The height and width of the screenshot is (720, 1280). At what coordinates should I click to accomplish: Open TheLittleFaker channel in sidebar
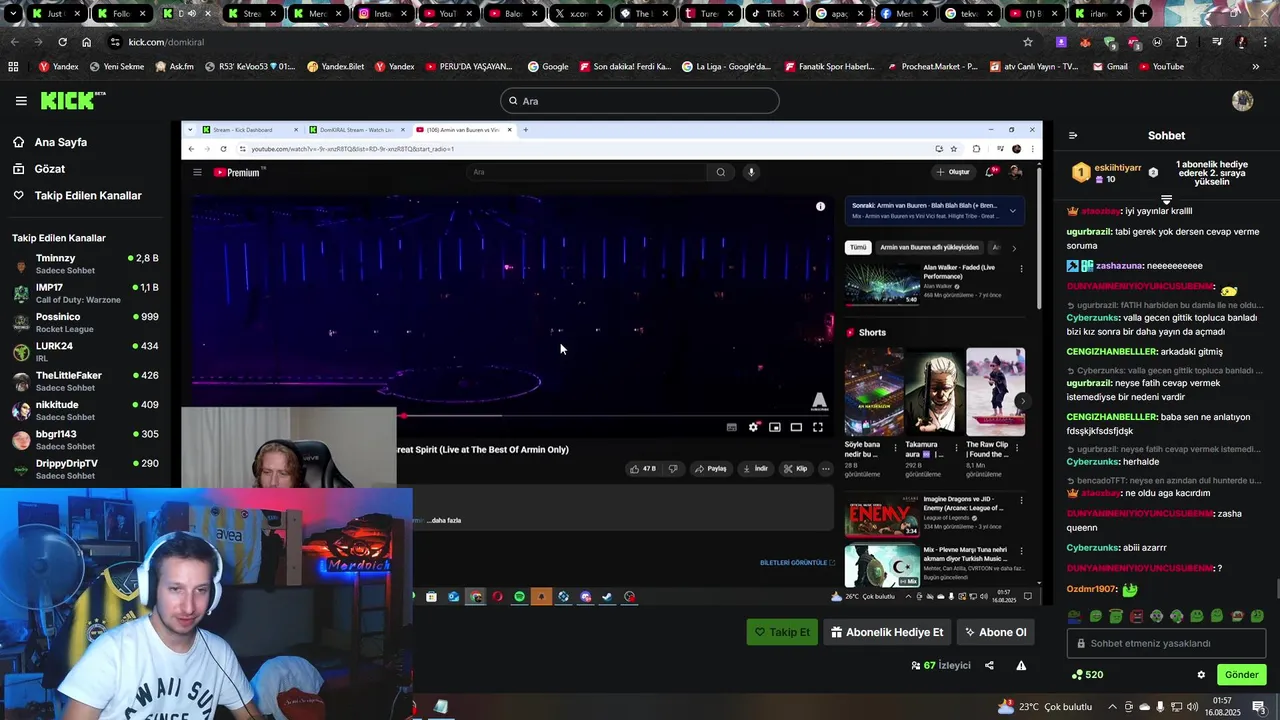click(x=85, y=381)
